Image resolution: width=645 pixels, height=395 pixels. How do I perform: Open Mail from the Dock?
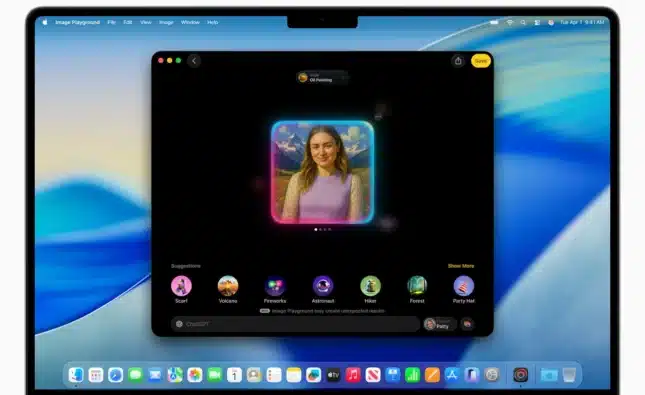tap(155, 375)
